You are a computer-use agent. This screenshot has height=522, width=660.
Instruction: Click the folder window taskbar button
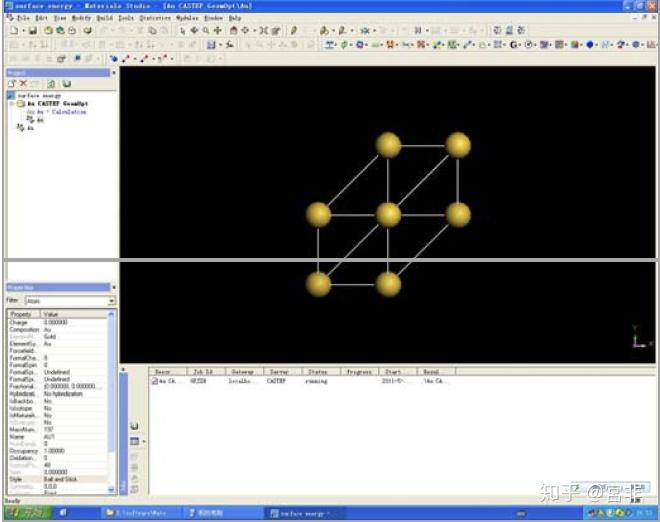(141, 513)
